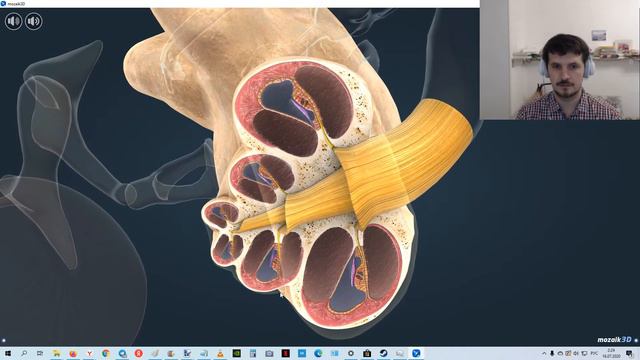The image size is (640, 360).
Task: Open the volume tray icon
Action: 576,353
